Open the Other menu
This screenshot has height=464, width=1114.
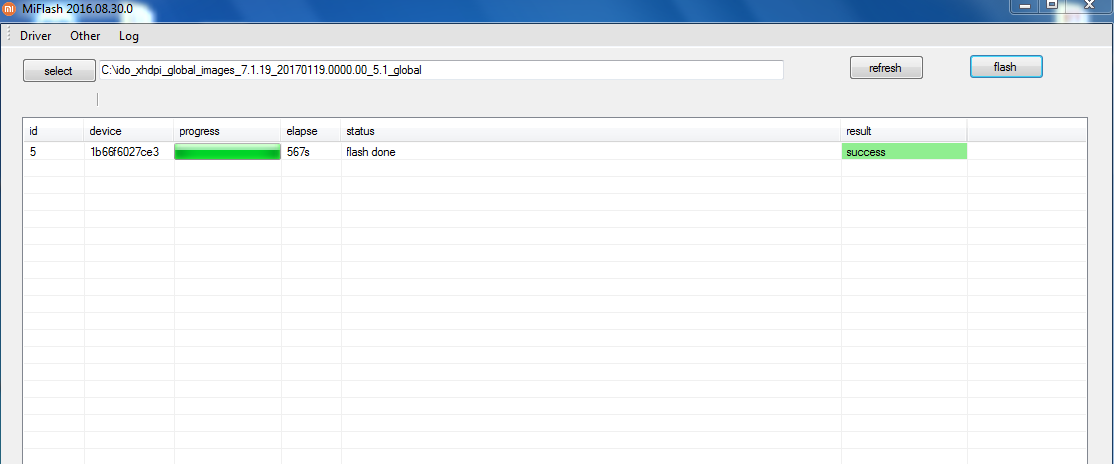(x=85, y=36)
